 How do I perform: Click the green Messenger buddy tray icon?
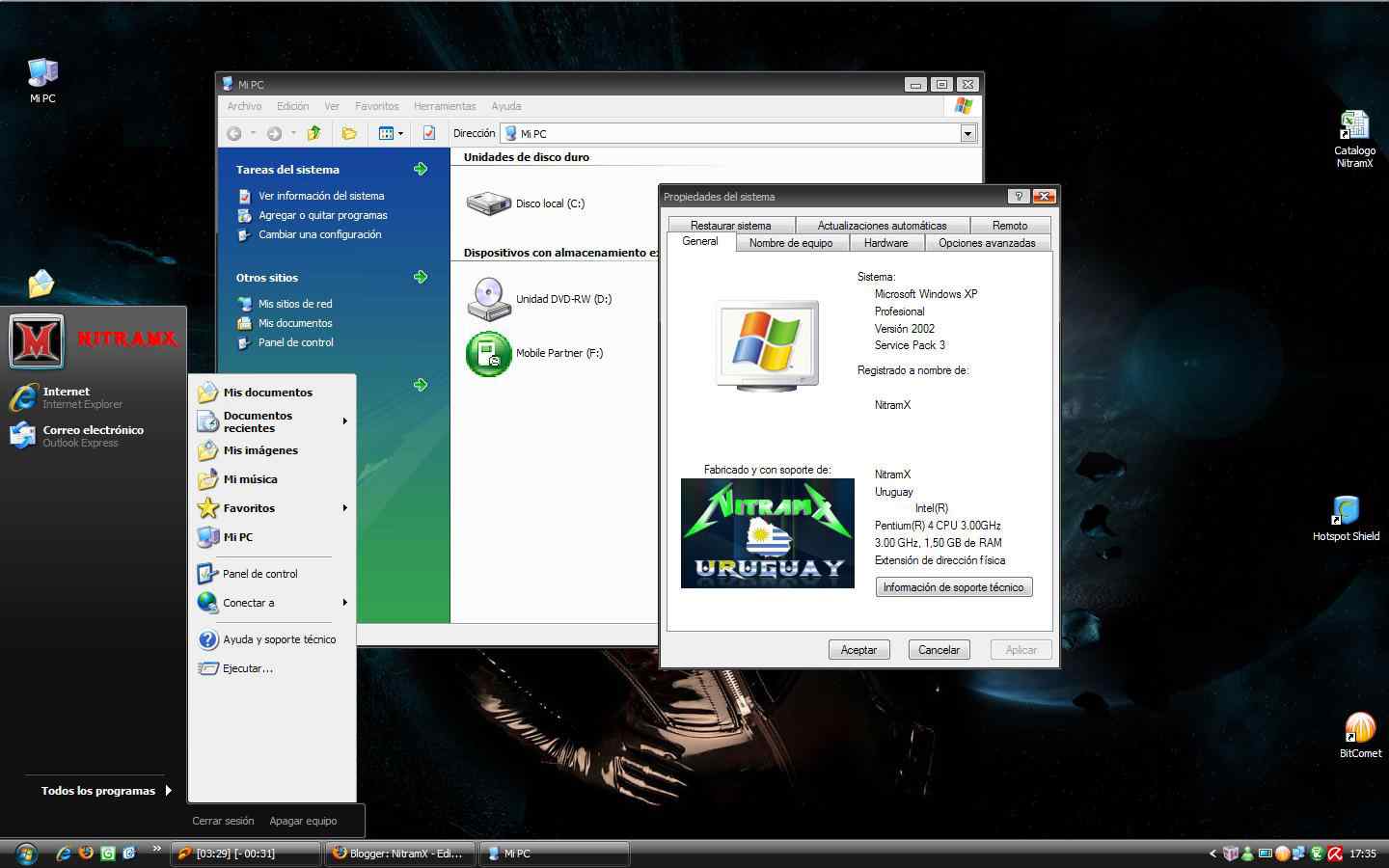click(x=1248, y=854)
